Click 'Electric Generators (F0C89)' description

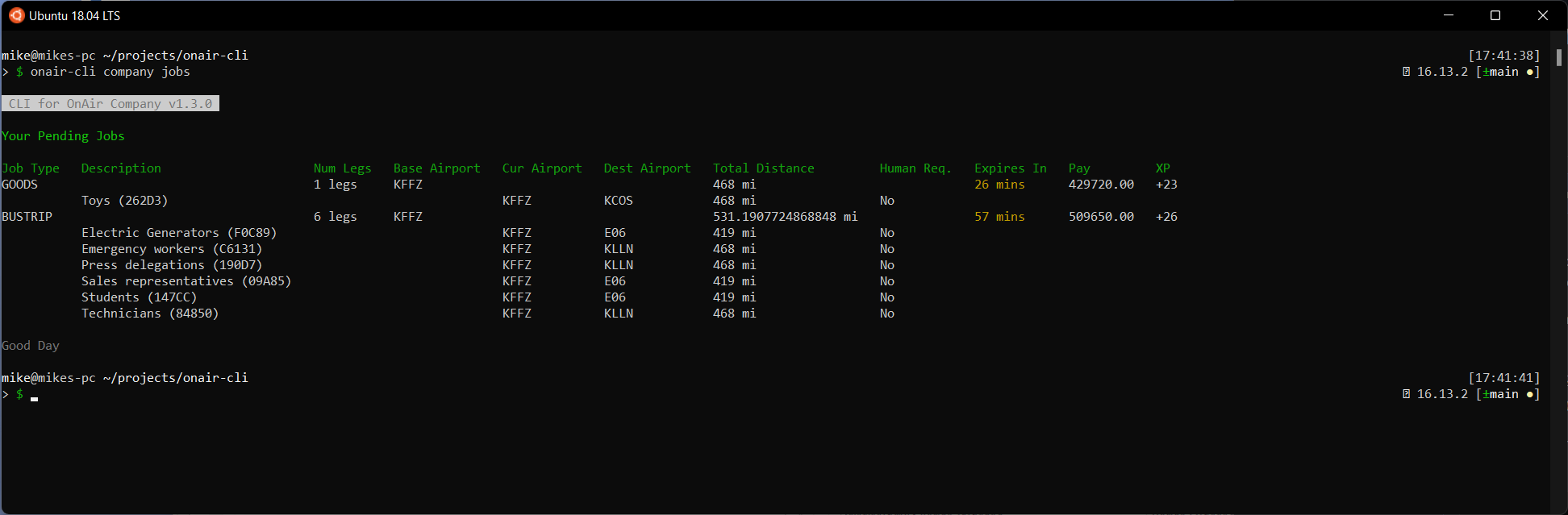pyautogui.click(x=179, y=233)
